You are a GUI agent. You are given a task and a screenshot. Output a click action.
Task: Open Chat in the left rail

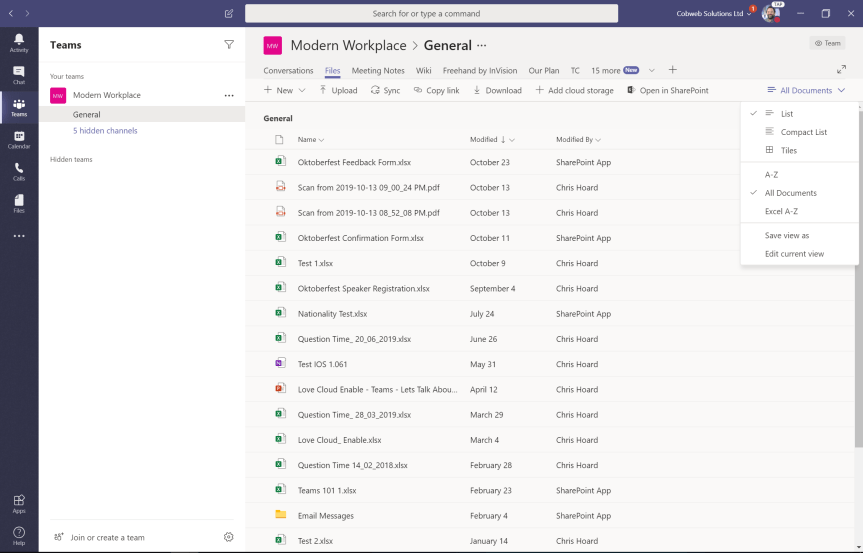tap(19, 73)
